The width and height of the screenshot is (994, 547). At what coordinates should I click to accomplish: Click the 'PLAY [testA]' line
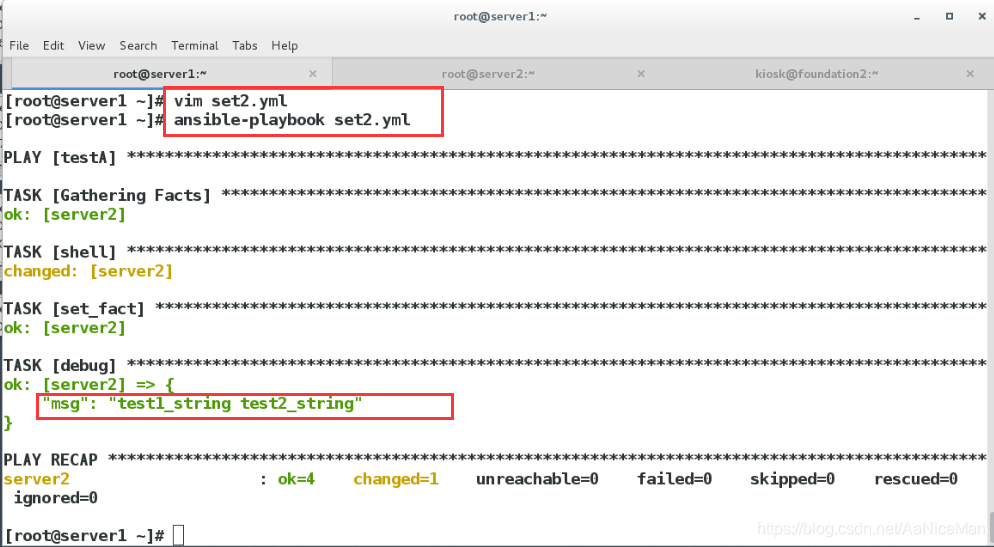click(x=494, y=157)
